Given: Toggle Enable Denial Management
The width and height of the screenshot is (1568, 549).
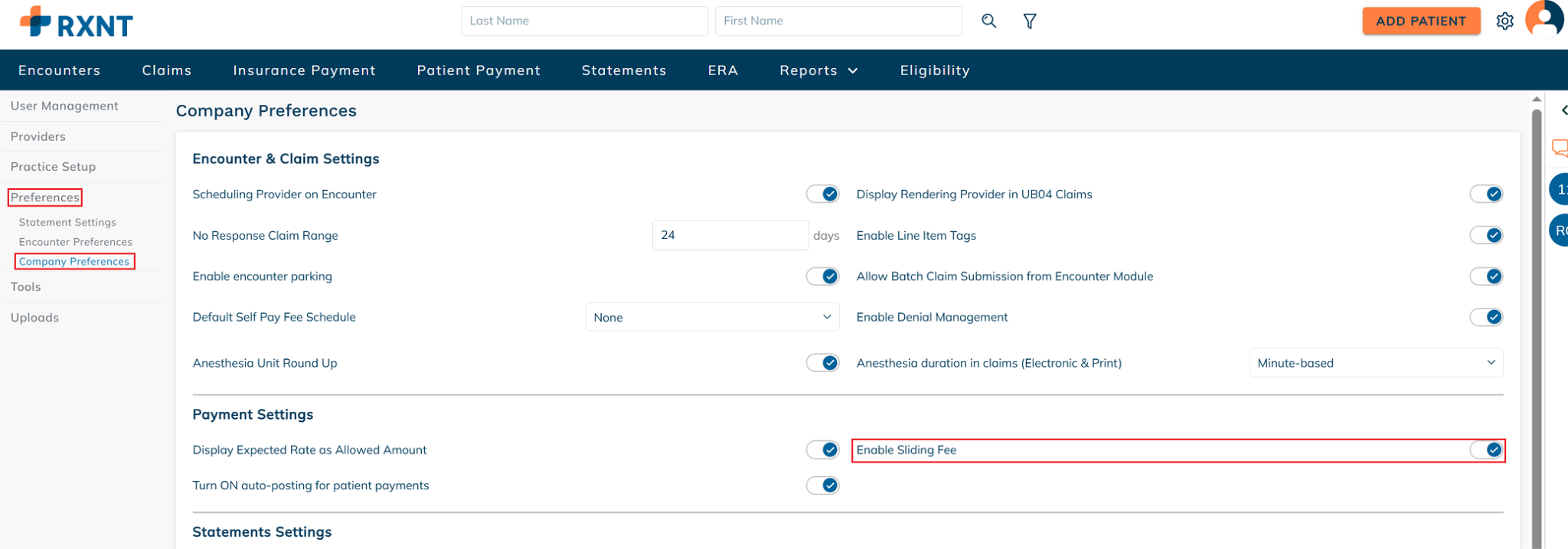Looking at the screenshot, I should pos(1487,316).
